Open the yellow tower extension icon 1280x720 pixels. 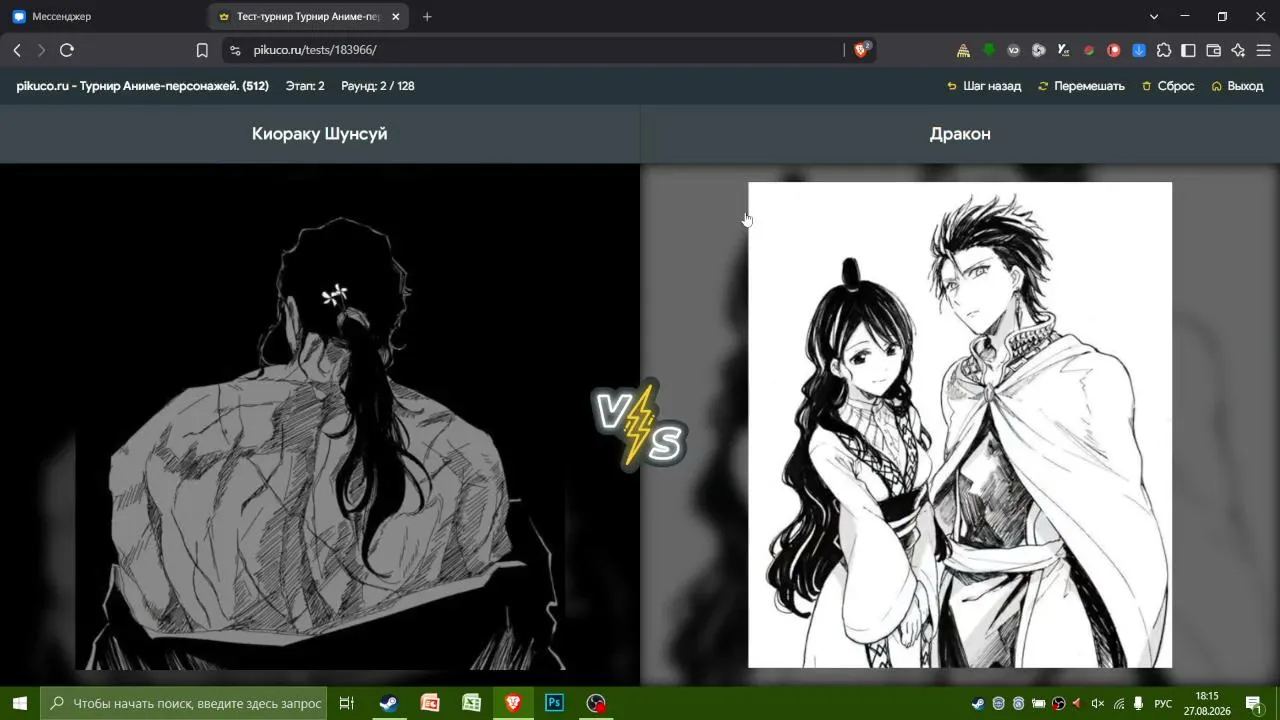tap(963, 50)
